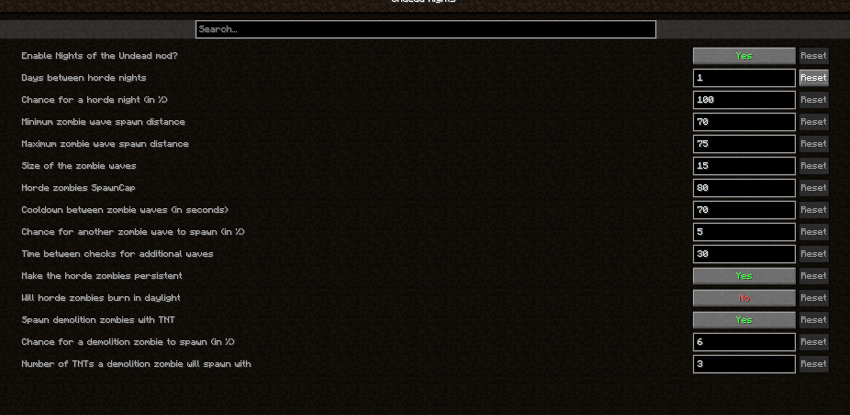Toggle Enable Nights of the Undead mod
Viewport: 850px width, 415px height.
coord(743,56)
